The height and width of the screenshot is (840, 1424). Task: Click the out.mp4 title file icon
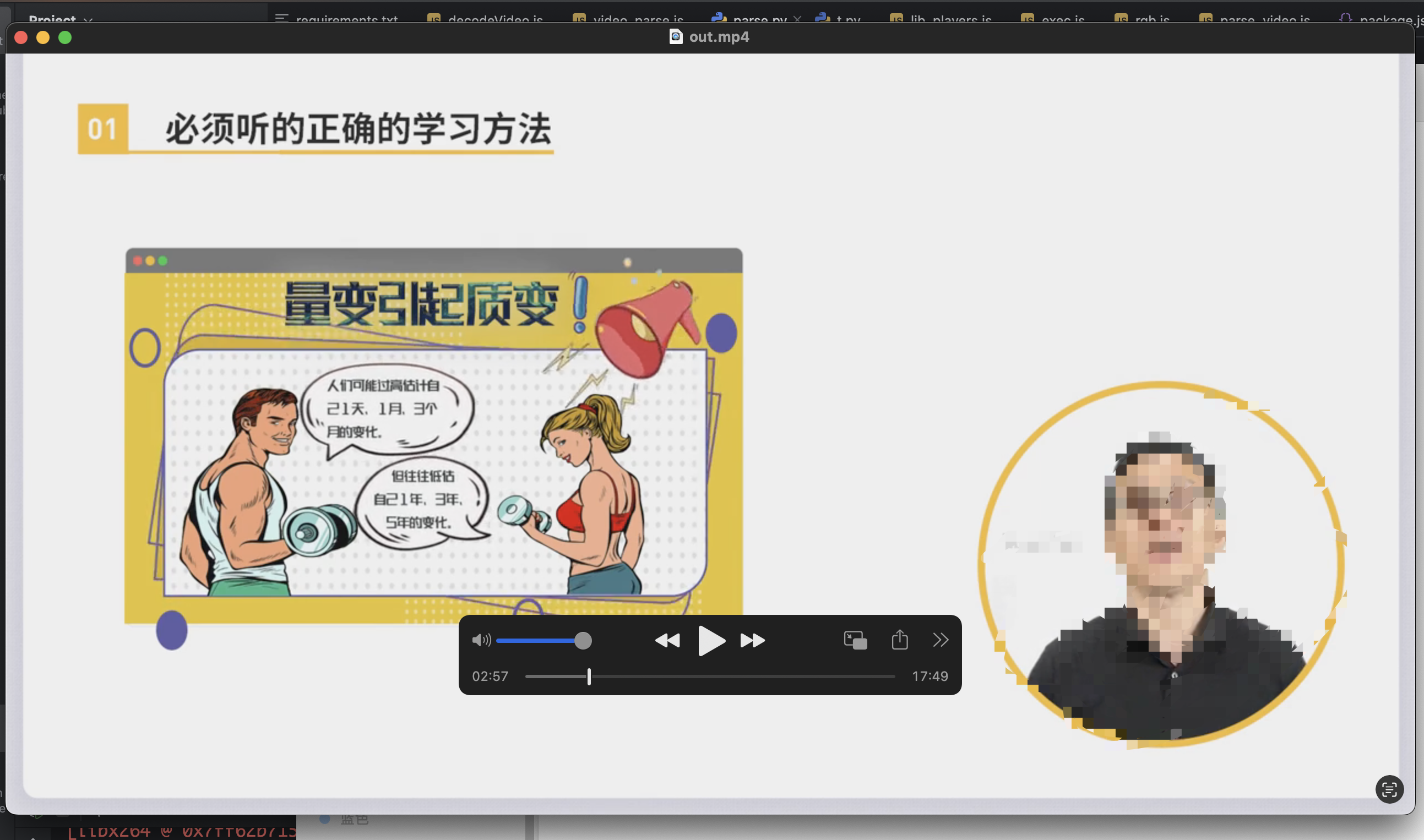pyautogui.click(x=676, y=37)
